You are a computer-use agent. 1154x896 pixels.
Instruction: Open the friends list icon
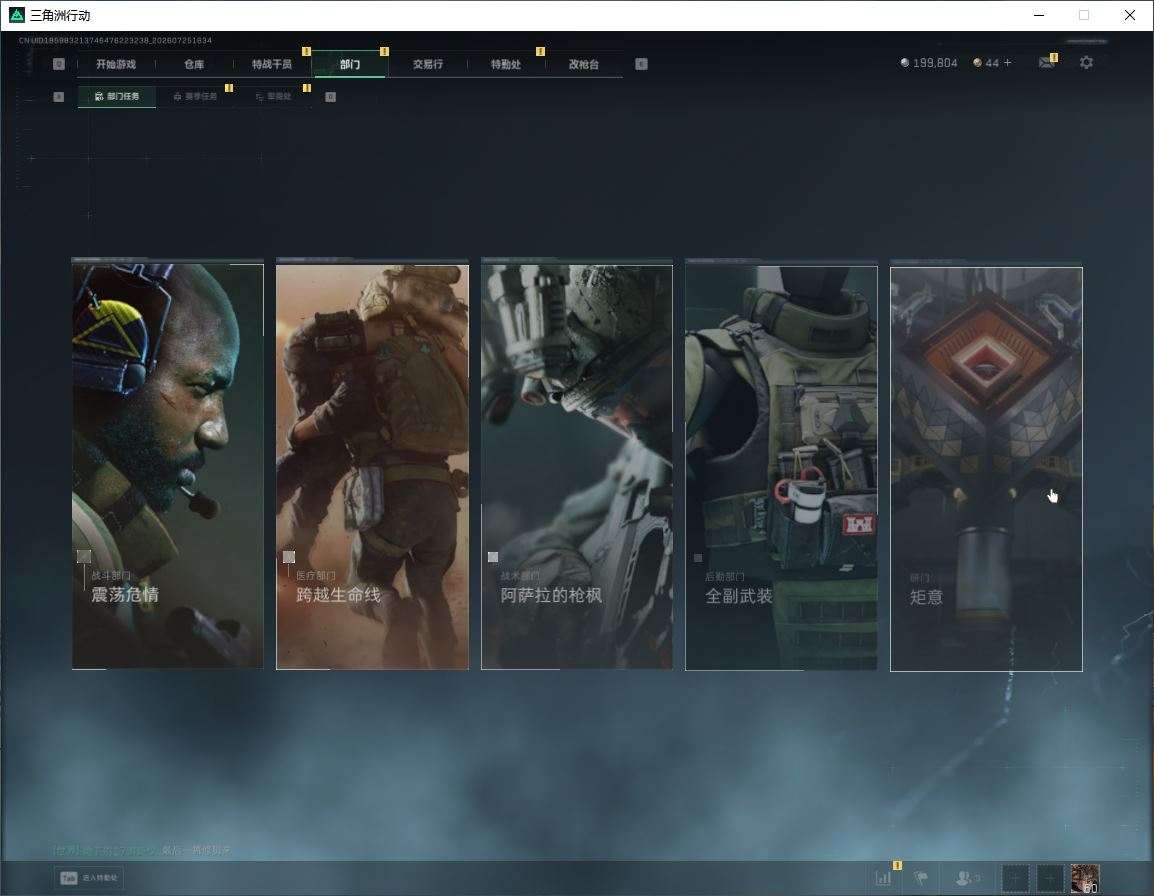965,878
